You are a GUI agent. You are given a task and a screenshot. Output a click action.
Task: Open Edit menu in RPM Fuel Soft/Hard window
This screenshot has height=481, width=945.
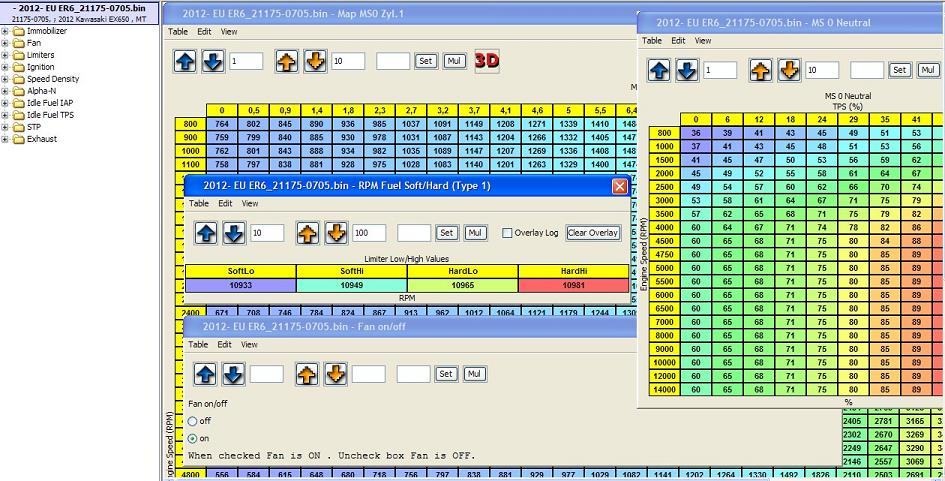(x=226, y=203)
